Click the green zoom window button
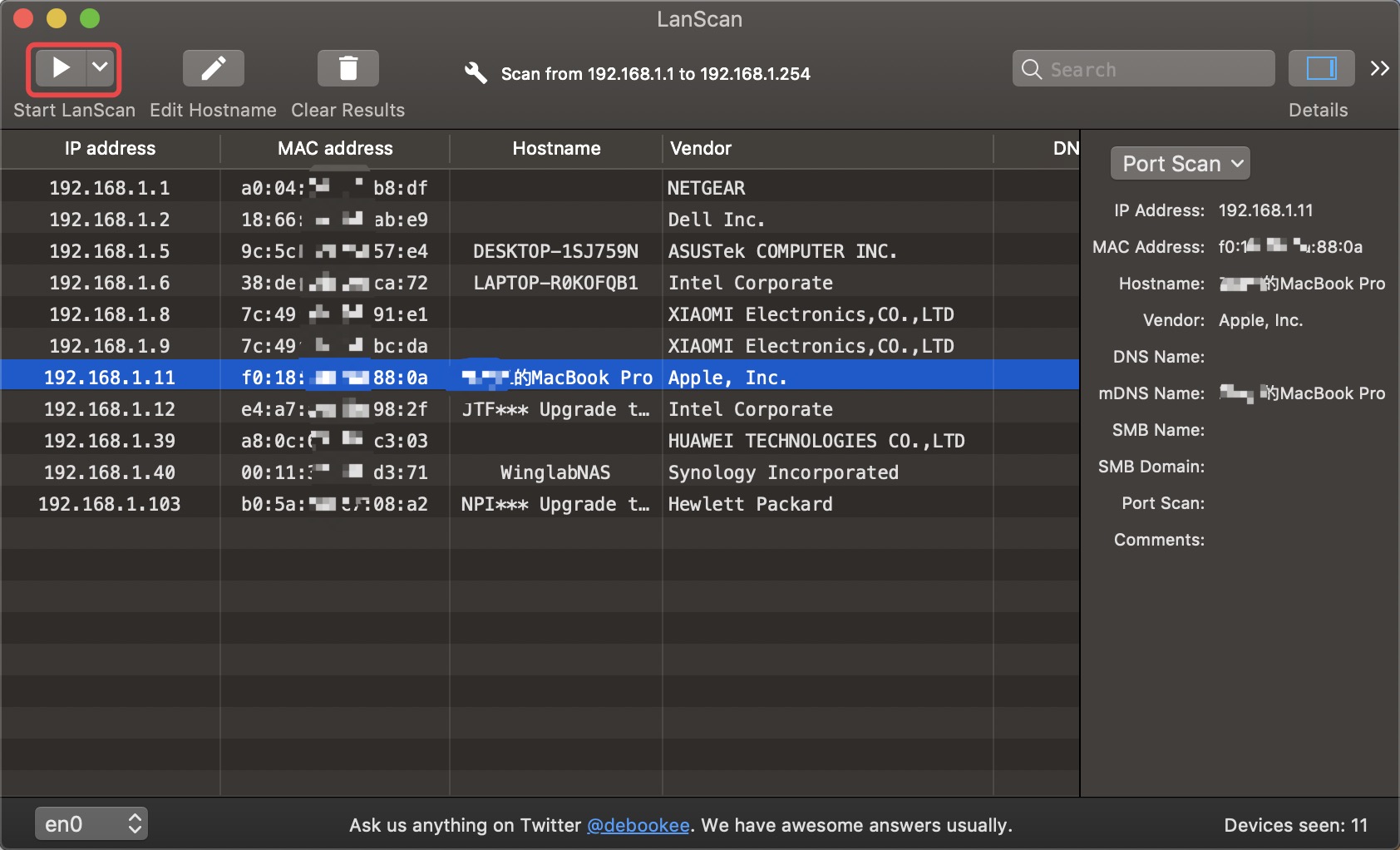1400x850 pixels. 90,18
